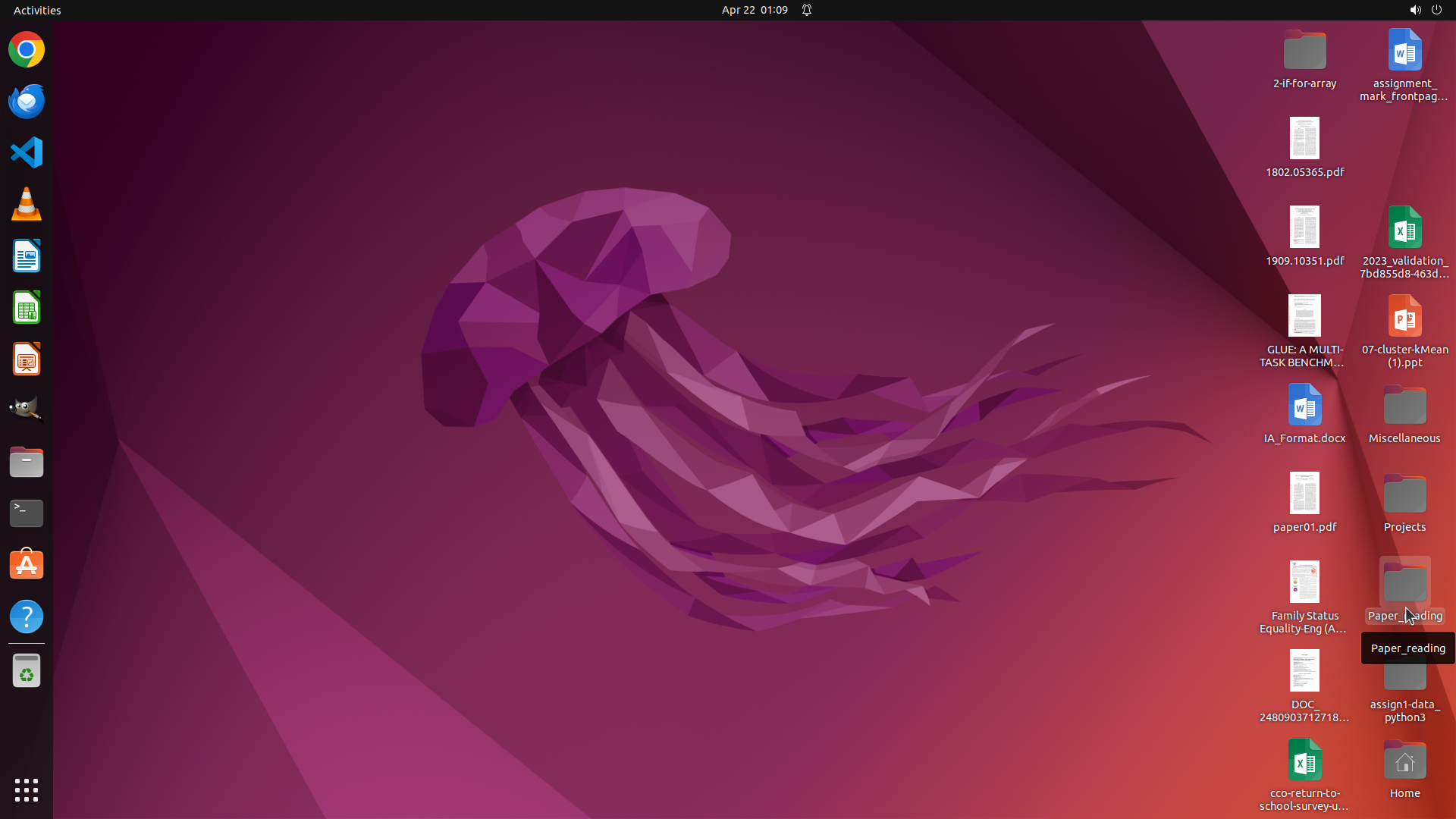Open the date and time menu
1456x819 pixels.
coord(754,10)
